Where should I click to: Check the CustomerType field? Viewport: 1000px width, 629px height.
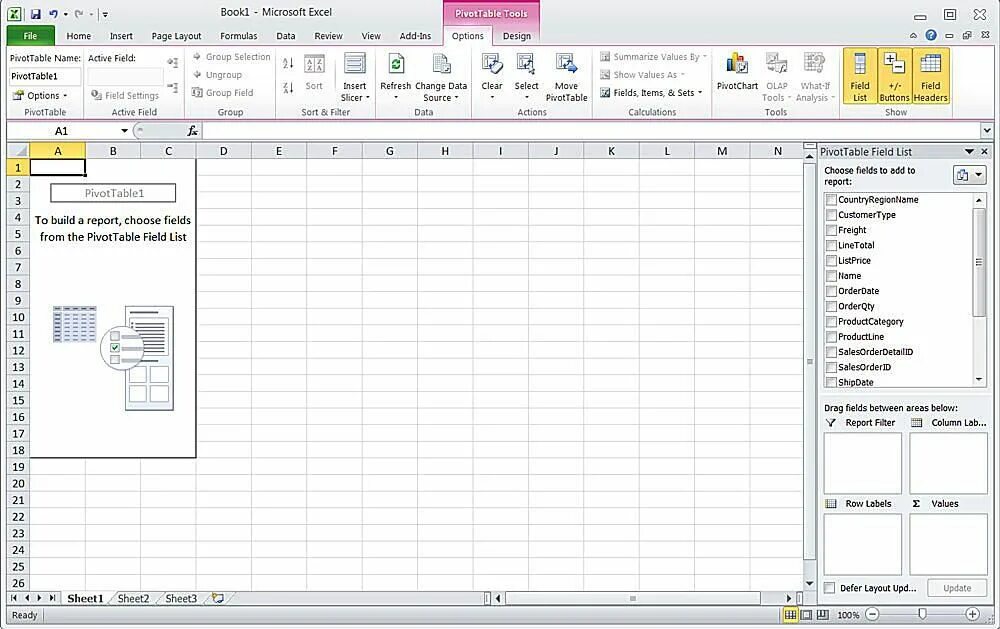coord(831,215)
